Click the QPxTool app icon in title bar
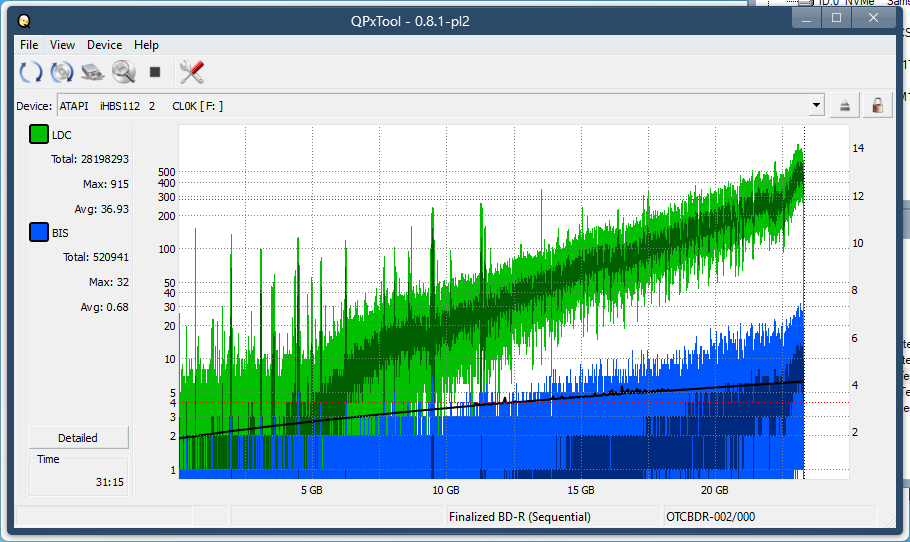Image resolution: width=910 pixels, height=542 pixels. 24,21
